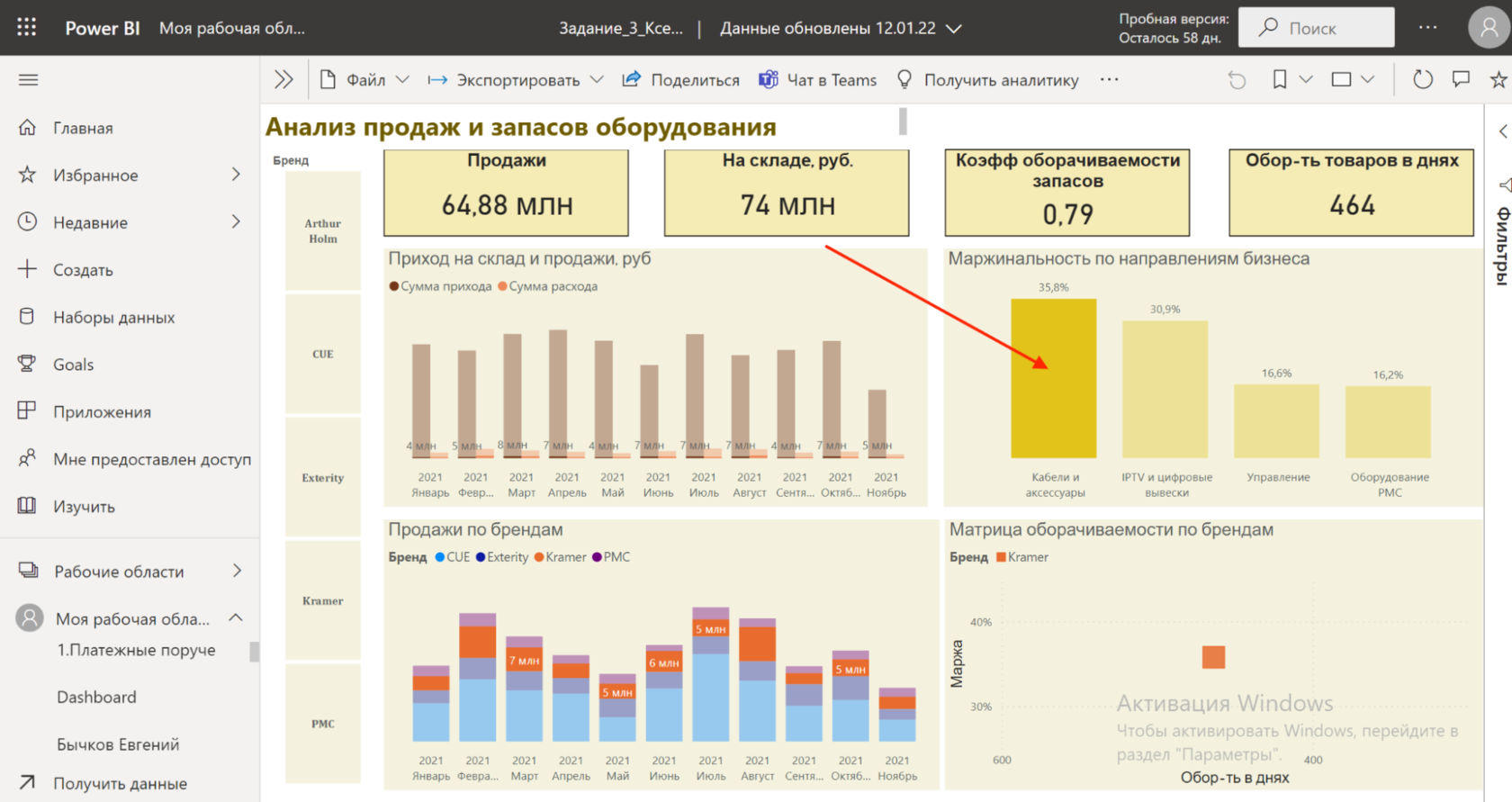Click the header more options ellipsis
This screenshot has height=802, width=1512.
pos(1428,28)
